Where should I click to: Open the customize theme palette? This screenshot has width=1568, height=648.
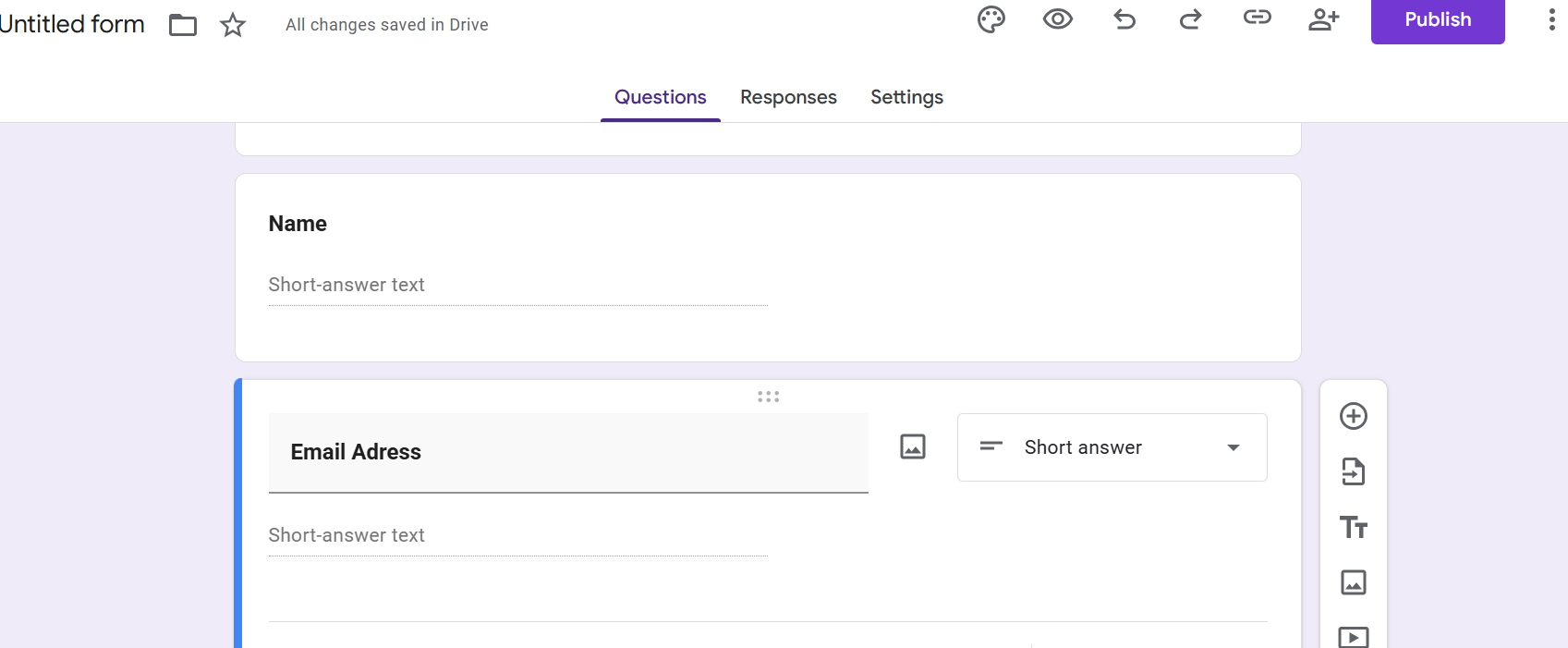[991, 19]
